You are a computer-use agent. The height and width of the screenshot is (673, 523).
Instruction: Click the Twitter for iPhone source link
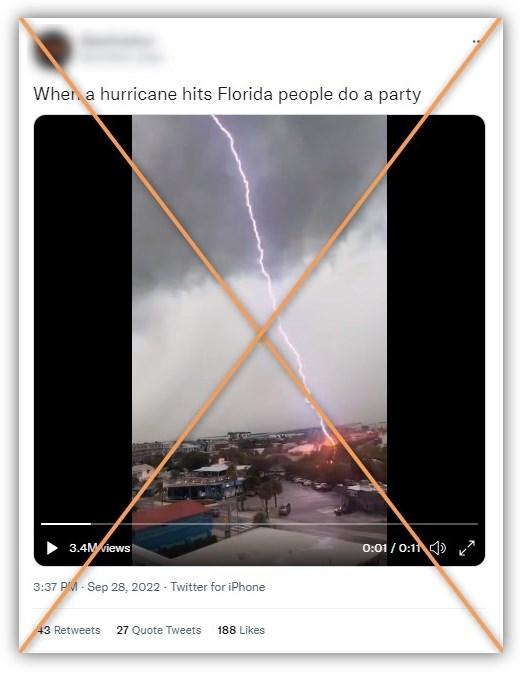[218, 587]
